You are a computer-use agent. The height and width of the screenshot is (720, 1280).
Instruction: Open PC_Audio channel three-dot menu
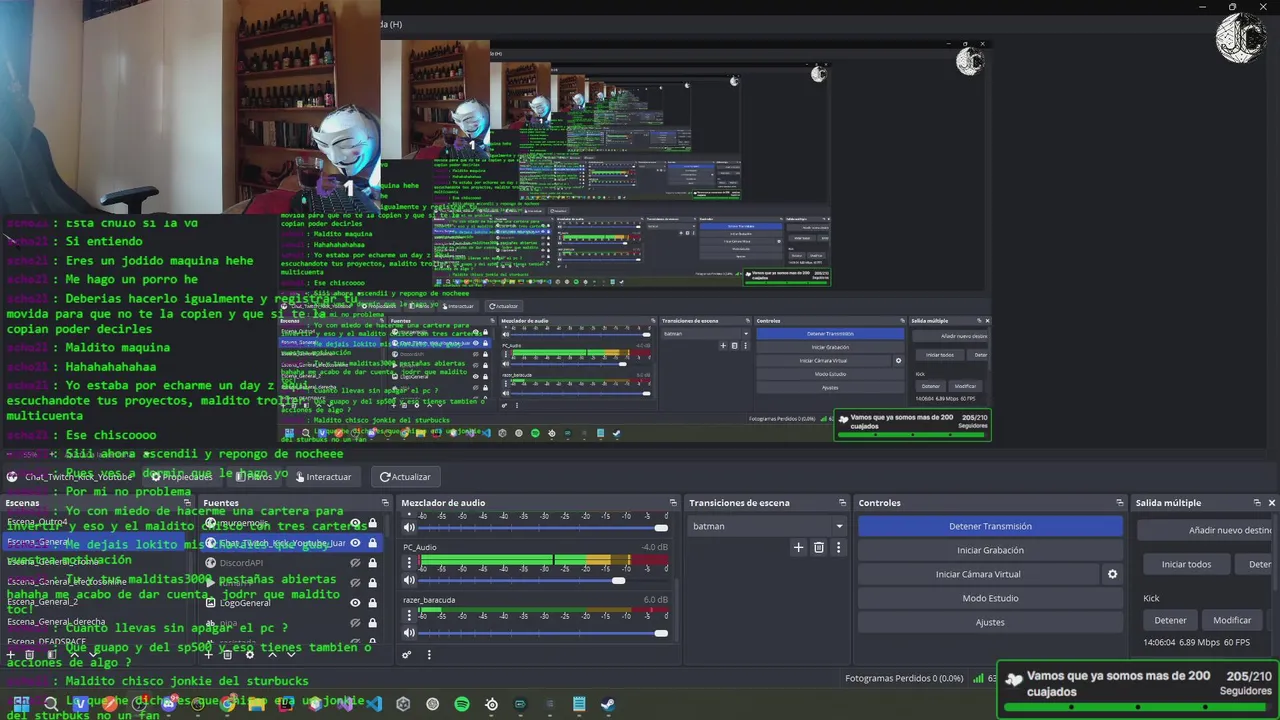click(409, 563)
